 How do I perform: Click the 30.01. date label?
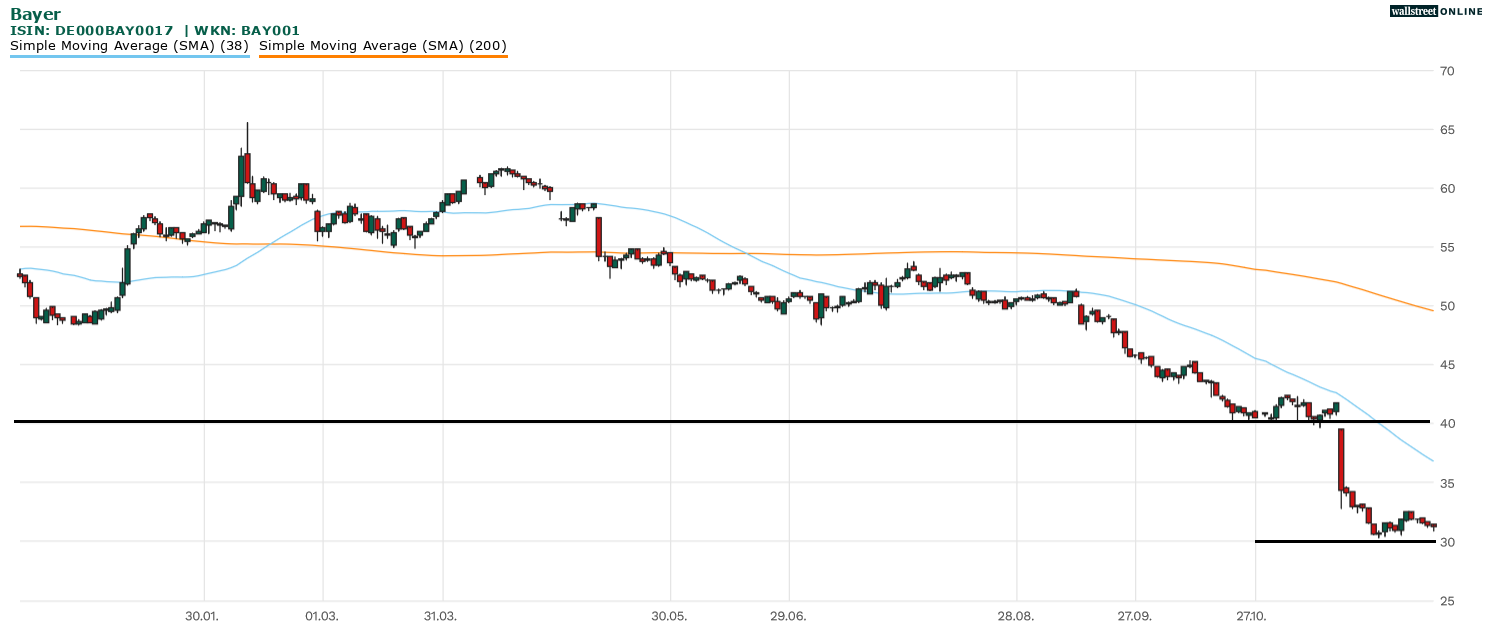click(x=203, y=617)
